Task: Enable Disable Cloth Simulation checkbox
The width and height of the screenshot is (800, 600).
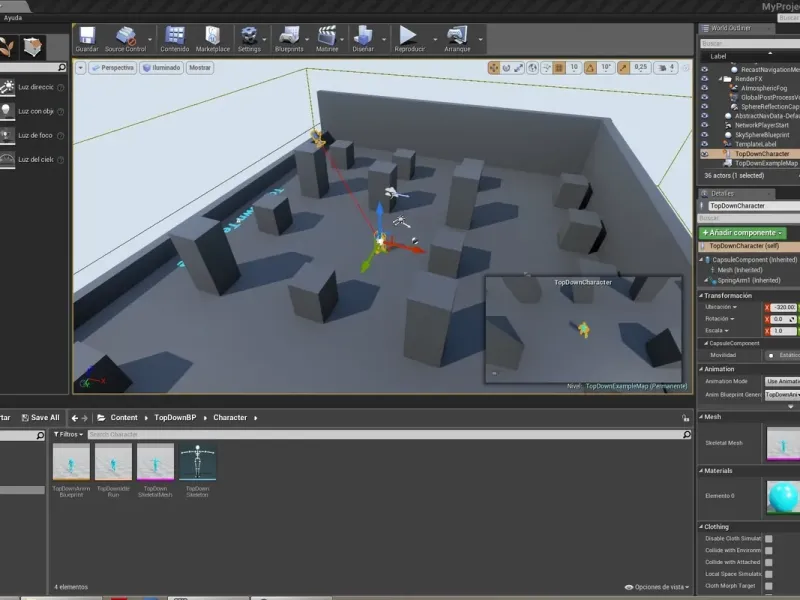Action: coord(768,539)
